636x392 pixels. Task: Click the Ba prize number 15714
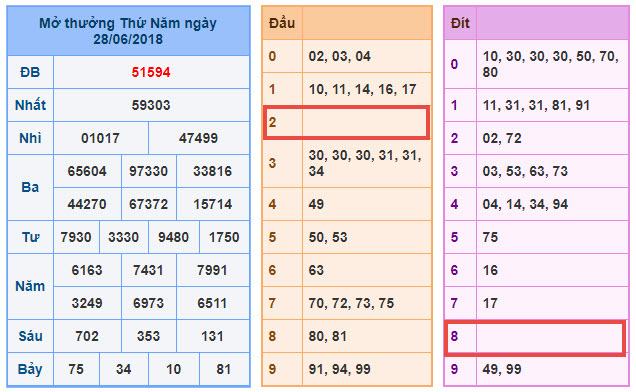(213, 204)
